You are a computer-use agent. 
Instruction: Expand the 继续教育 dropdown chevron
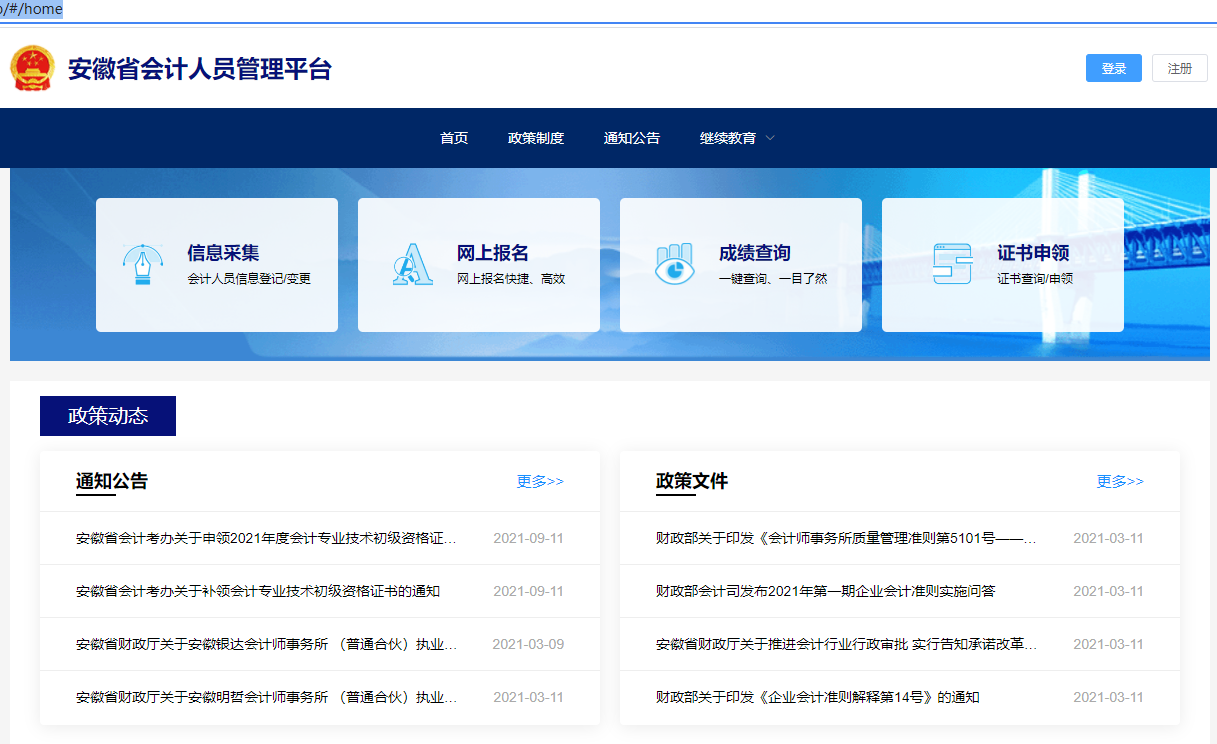pyautogui.click(x=770, y=138)
